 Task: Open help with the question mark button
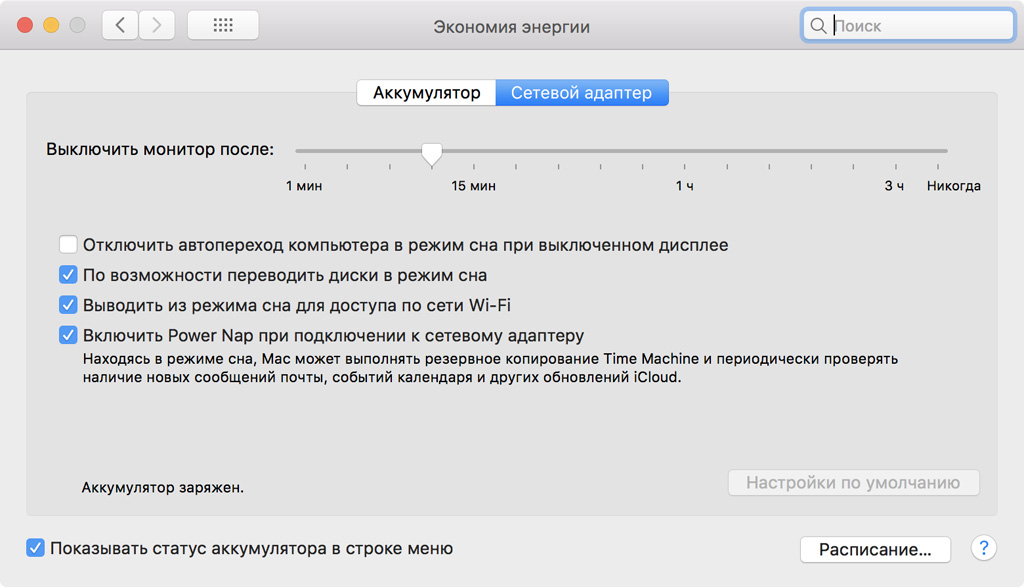point(984,548)
